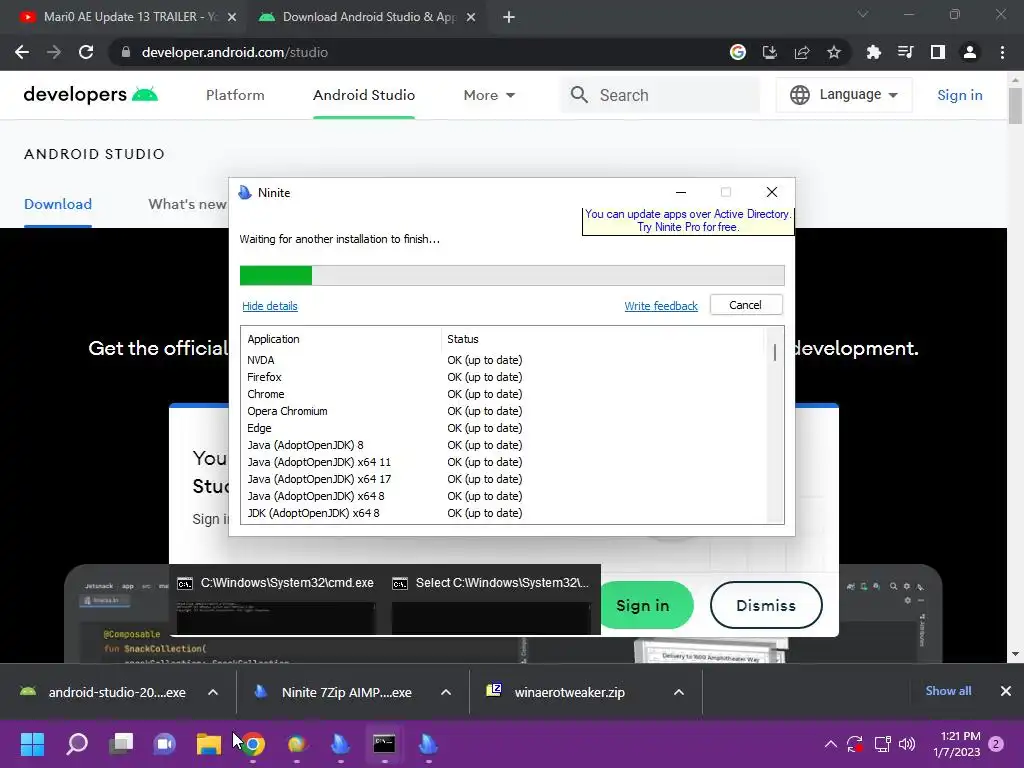This screenshot has height=768, width=1024.
Task: Click the green Sign in button
Action: [643, 605]
